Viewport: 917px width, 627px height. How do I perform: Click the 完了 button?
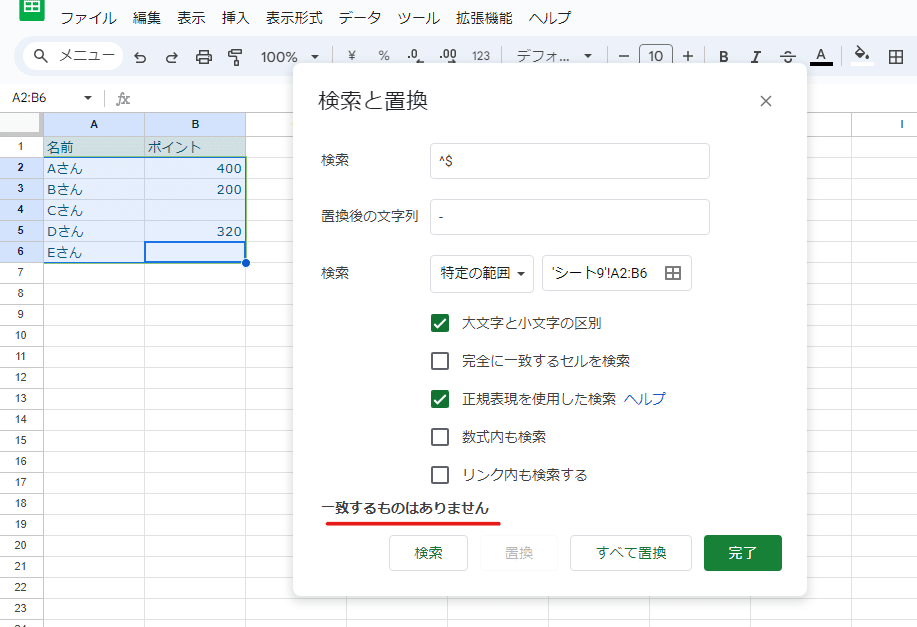(x=743, y=553)
